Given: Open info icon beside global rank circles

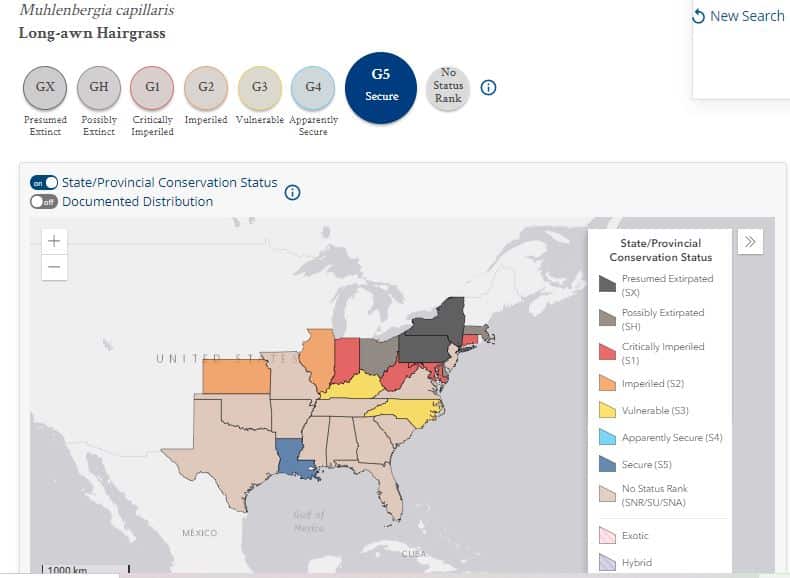Looking at the screenshot, I should click(x=488, y=88).
